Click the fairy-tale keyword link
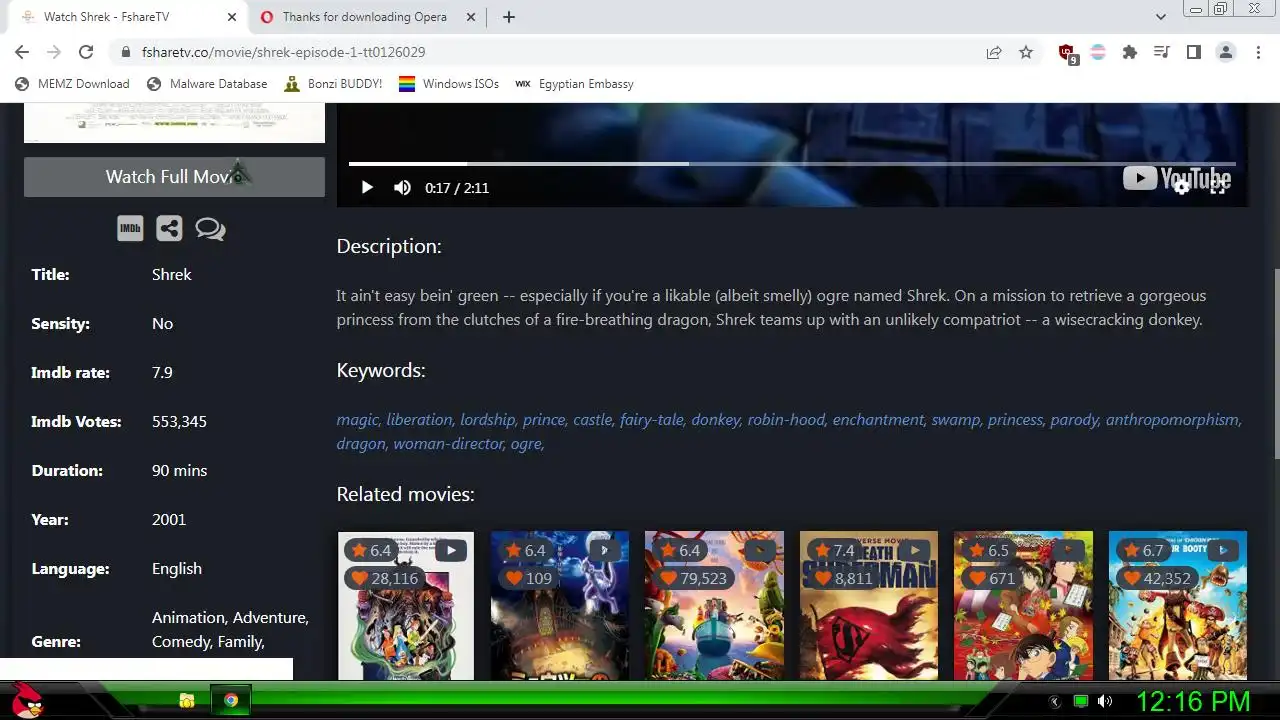The height and width of the screenshot is (720, 1280). (653, 420)
